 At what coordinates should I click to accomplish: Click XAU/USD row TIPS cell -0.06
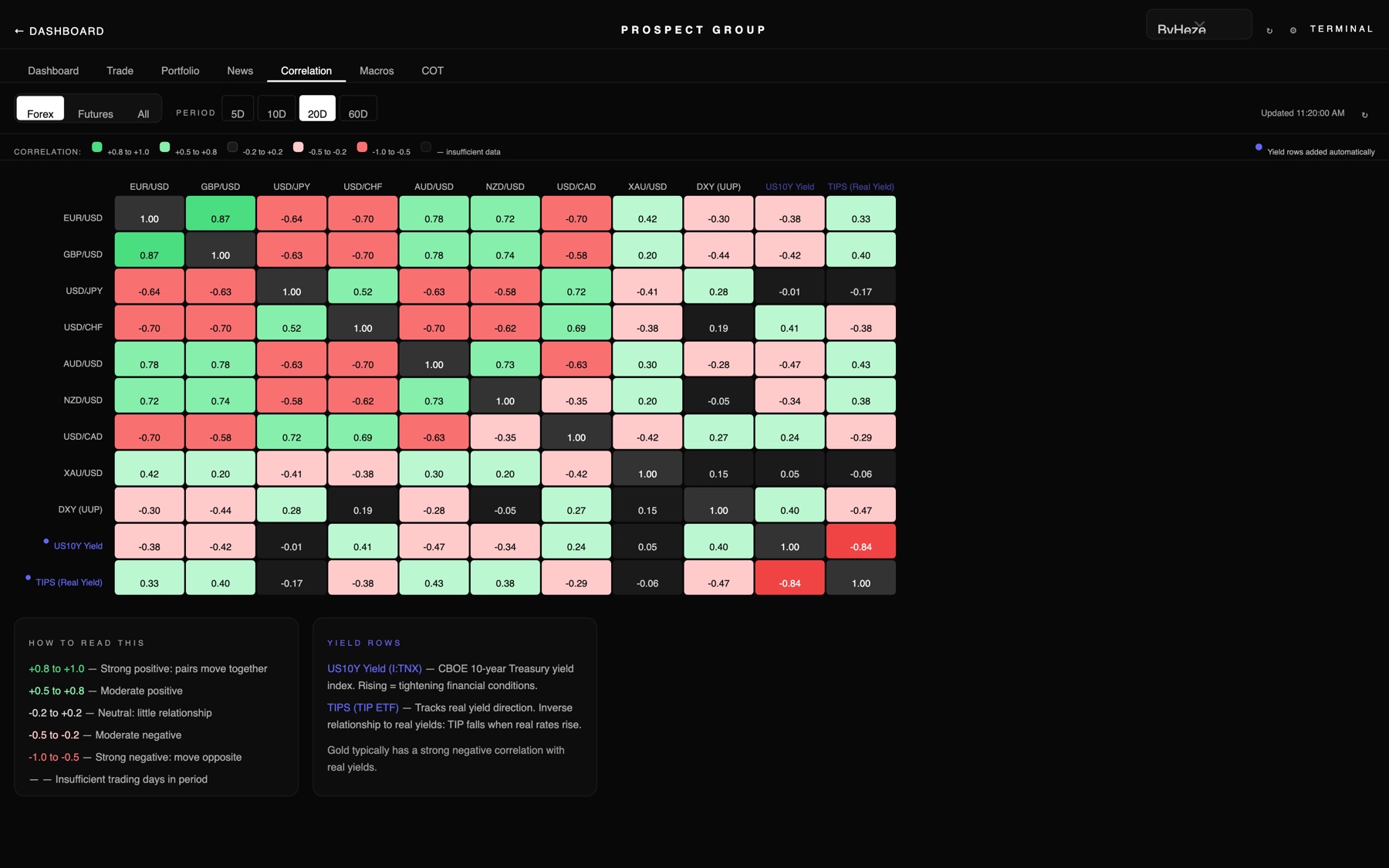861,468
